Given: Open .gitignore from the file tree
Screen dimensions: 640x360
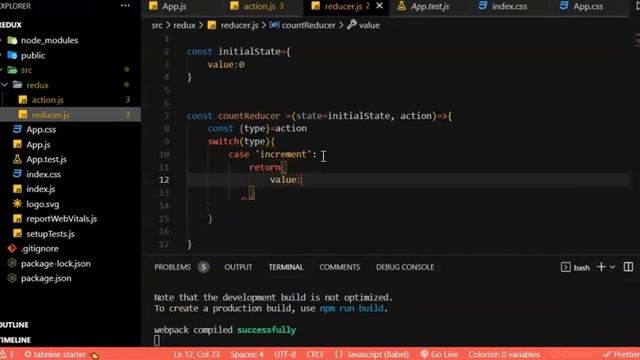Looking at the screenshot, I should (40, 249).
